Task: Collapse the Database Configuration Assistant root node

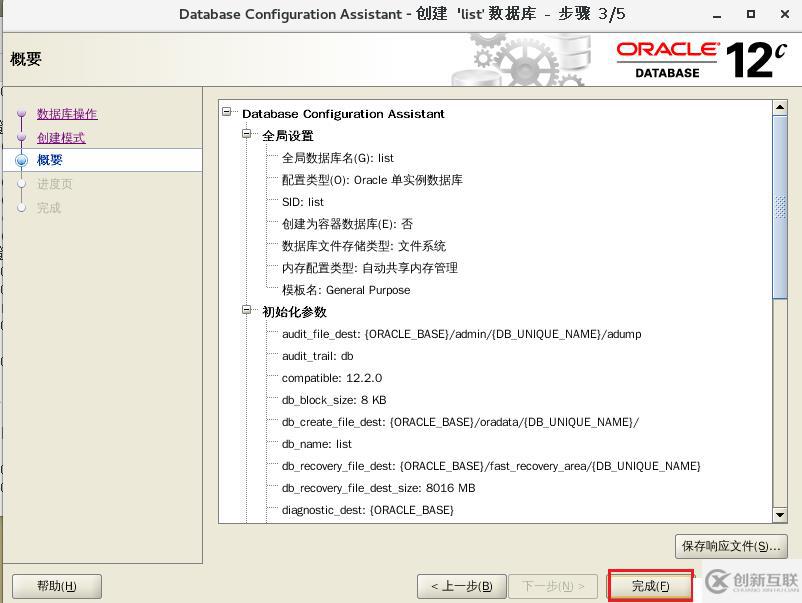Action: 227,111
